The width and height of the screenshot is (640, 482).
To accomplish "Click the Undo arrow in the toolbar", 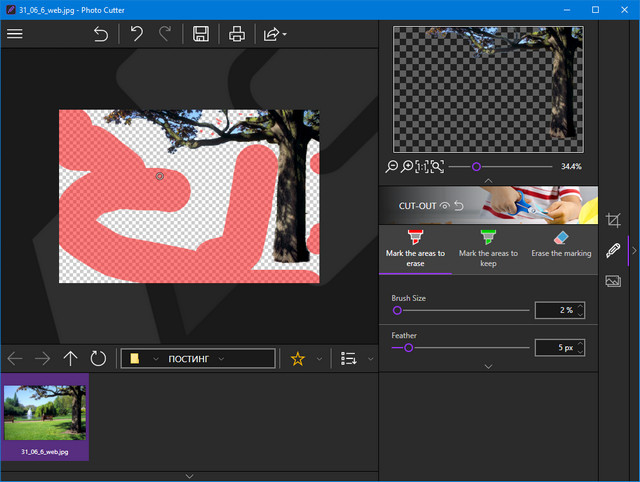I will pyautogui.click(x=137, y=34).
